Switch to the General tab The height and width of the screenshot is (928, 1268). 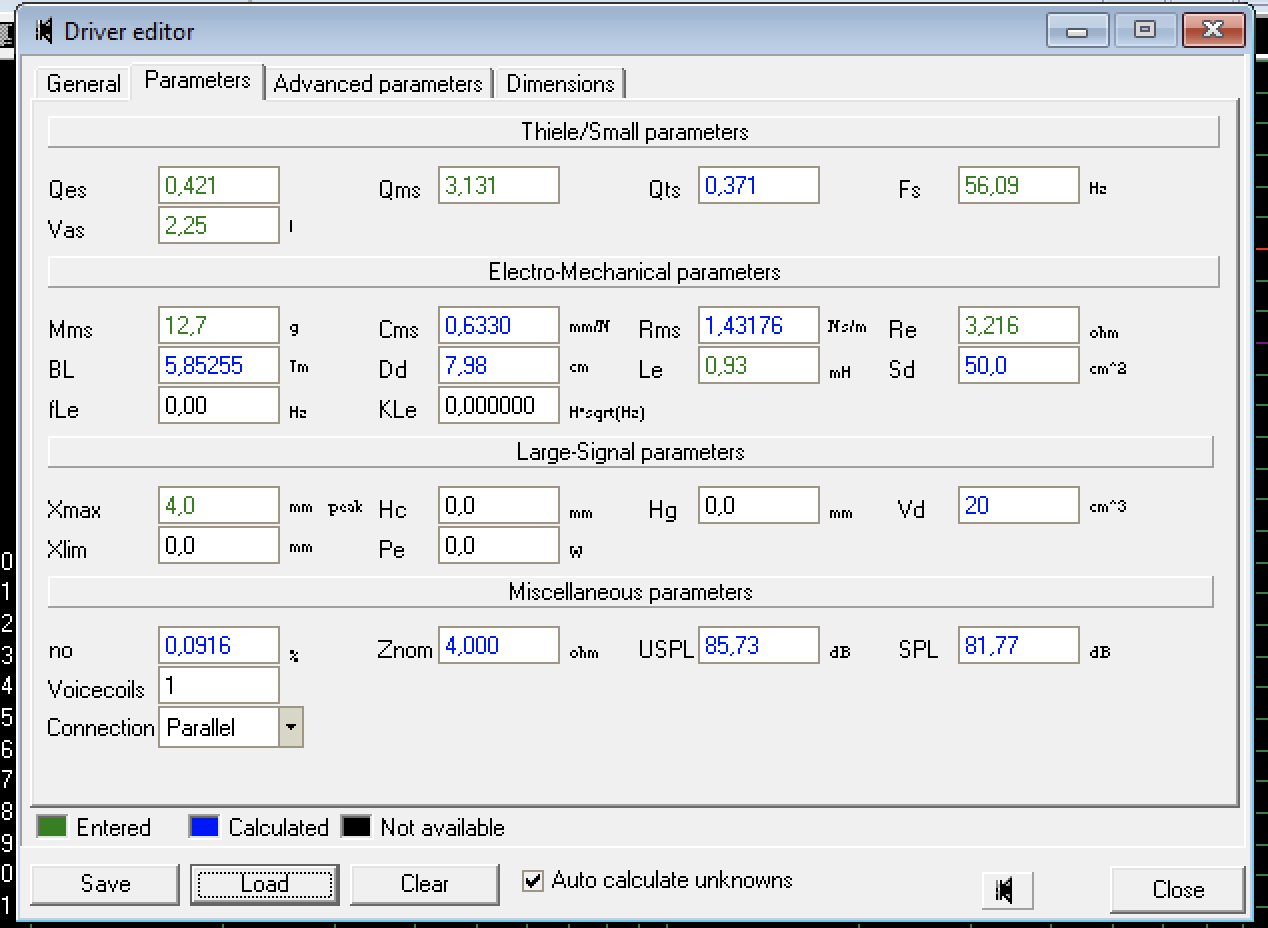click(84, 84)
